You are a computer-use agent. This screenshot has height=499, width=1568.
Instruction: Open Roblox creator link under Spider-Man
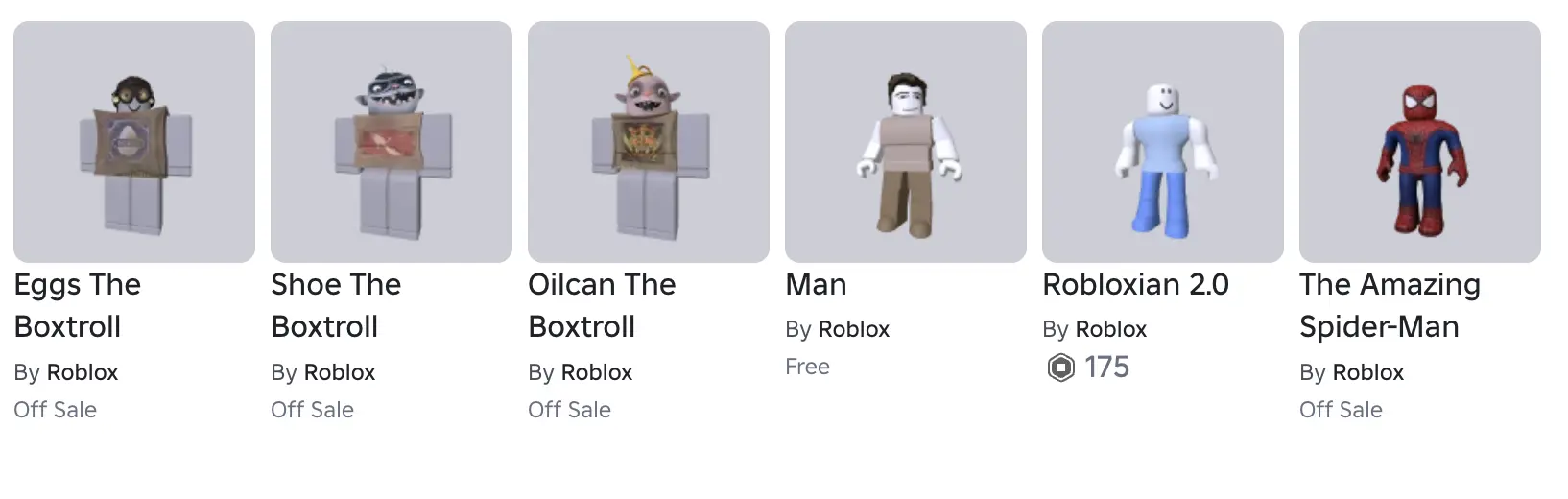coord(1368,372)
